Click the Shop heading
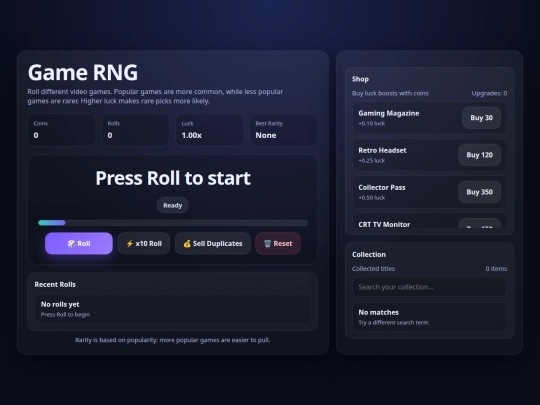540x405 pixels. click(x=360, y=79)
